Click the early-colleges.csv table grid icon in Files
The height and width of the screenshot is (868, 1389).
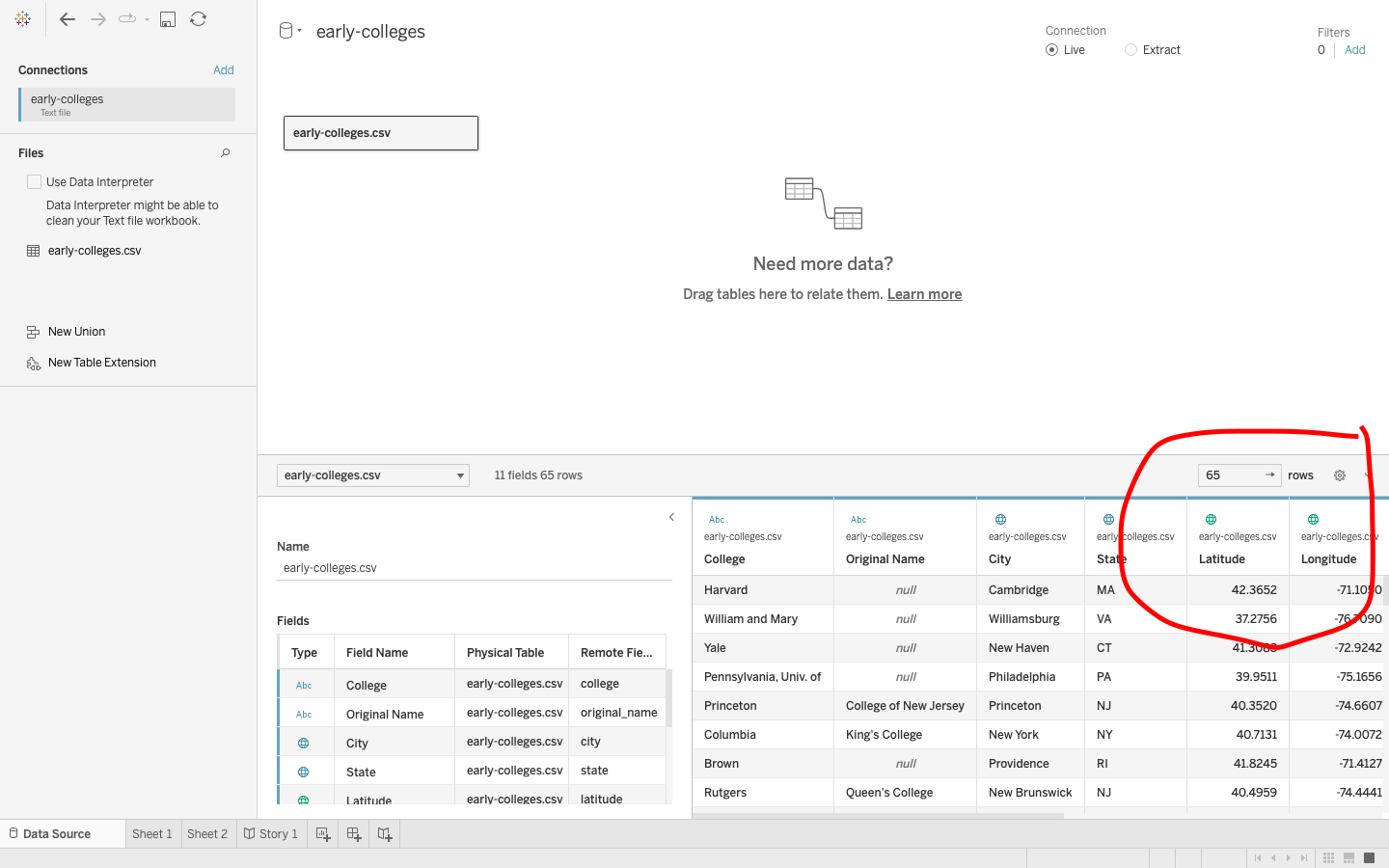click(x=33, y=251)
